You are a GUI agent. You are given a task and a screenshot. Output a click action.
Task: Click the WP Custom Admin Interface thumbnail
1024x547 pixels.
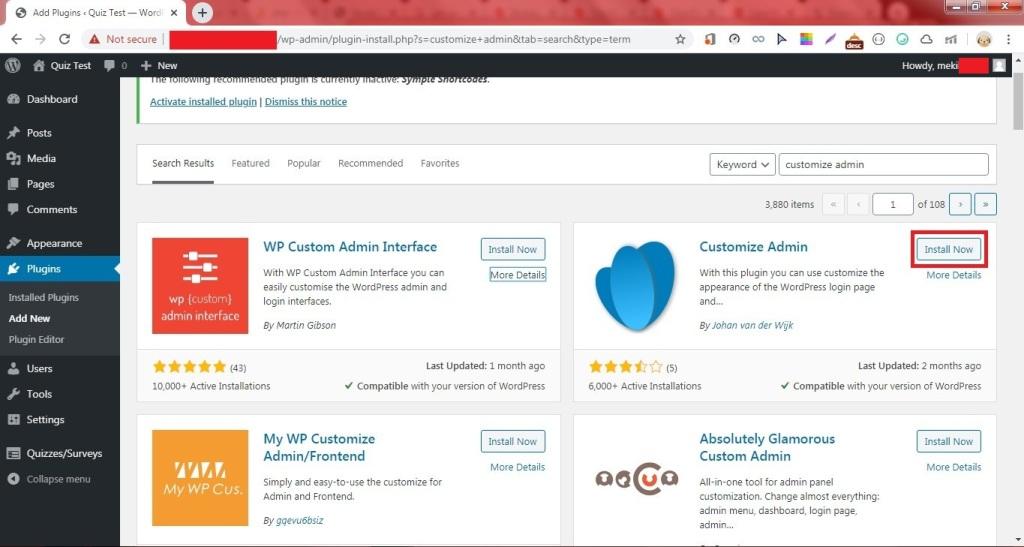tap(200, 286)
